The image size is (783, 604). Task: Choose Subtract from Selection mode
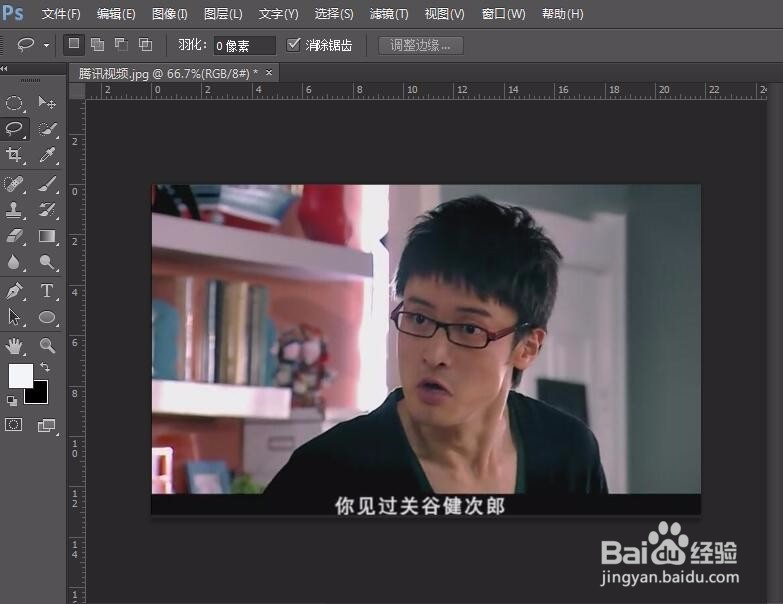[x=121, y=44]
